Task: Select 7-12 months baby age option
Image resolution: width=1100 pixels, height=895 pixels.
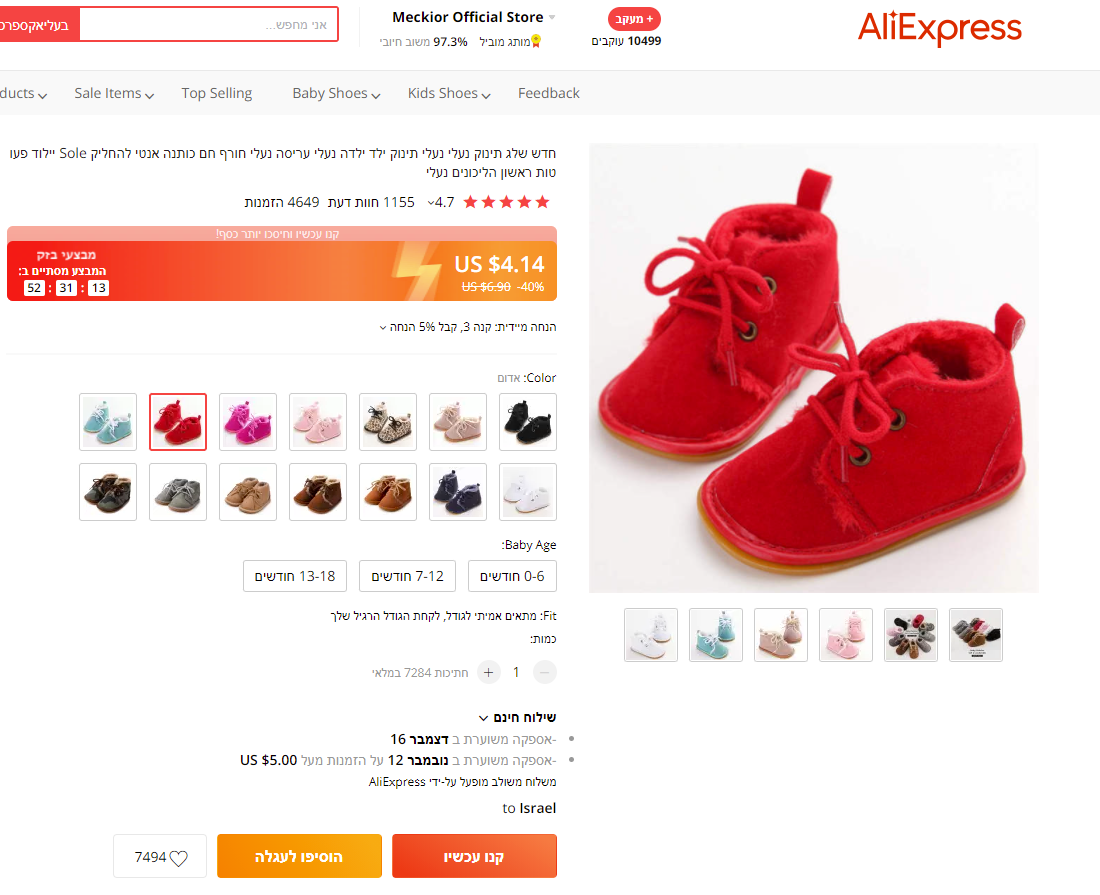Action: (x=407, y=576)
